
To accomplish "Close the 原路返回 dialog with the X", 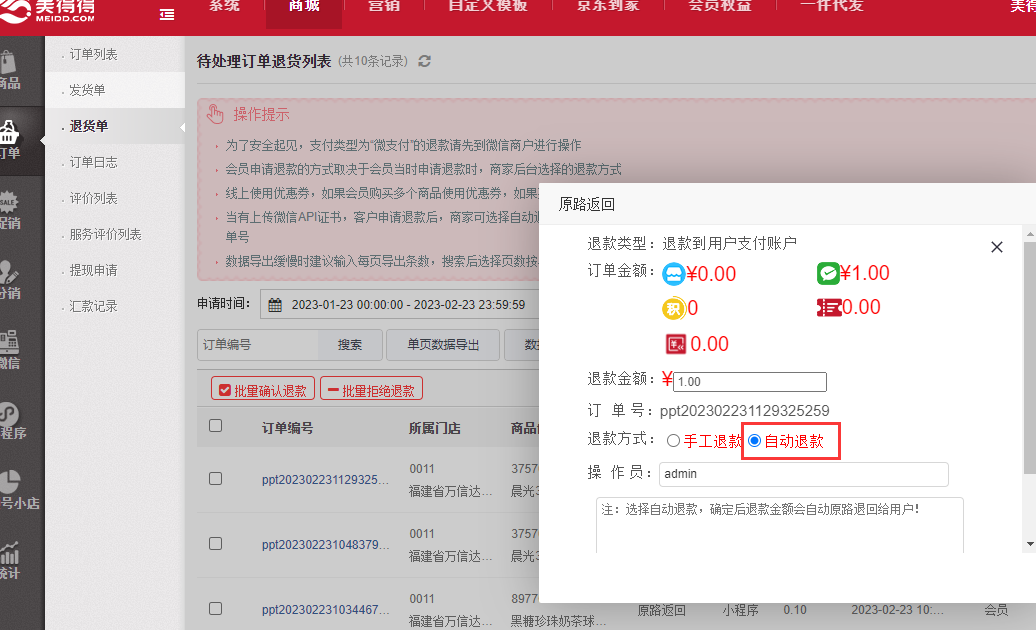I will [x=996, y=247].
